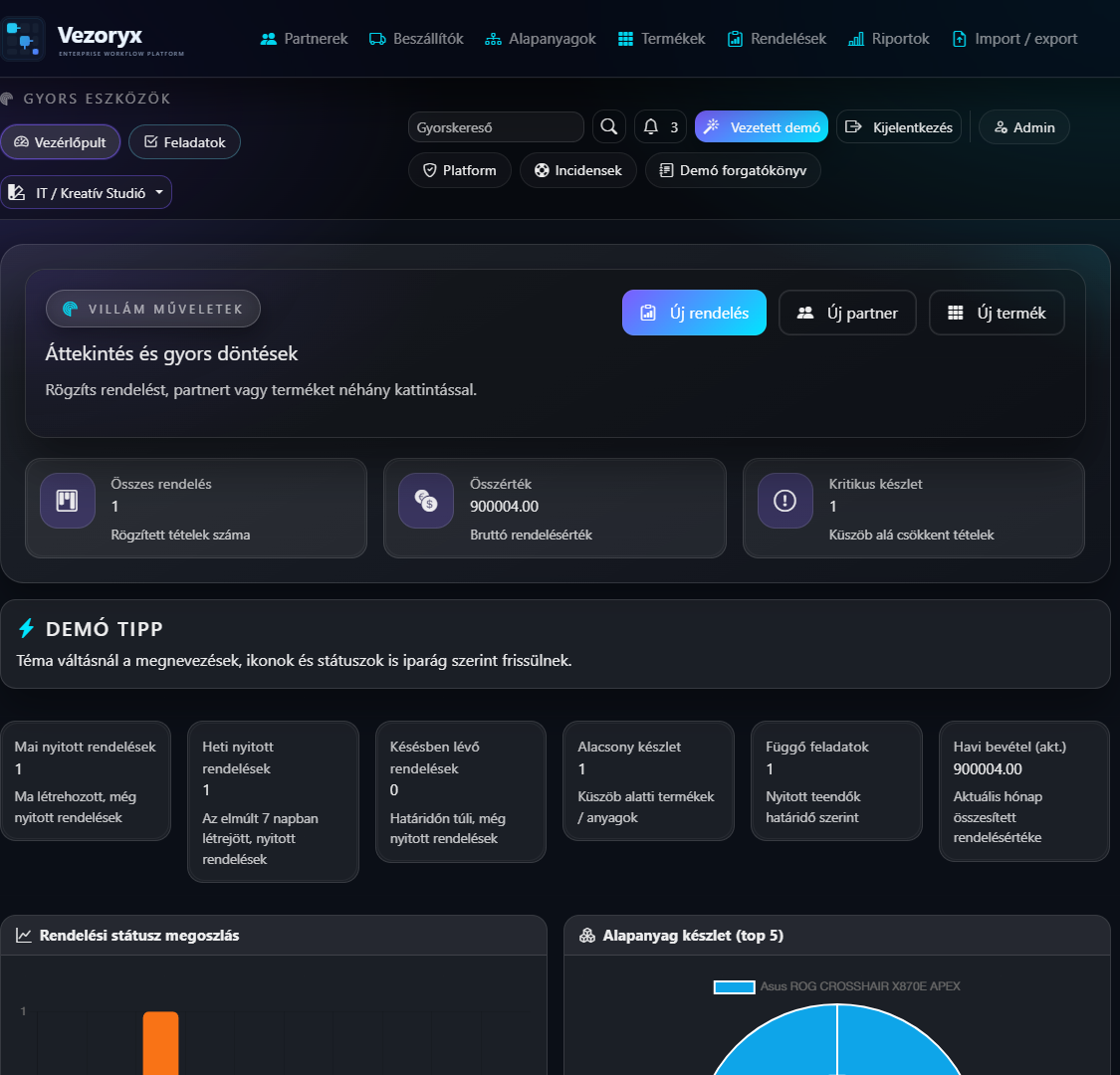
Task: Open the Rendelések navigation item
Action: pos(777,39)
